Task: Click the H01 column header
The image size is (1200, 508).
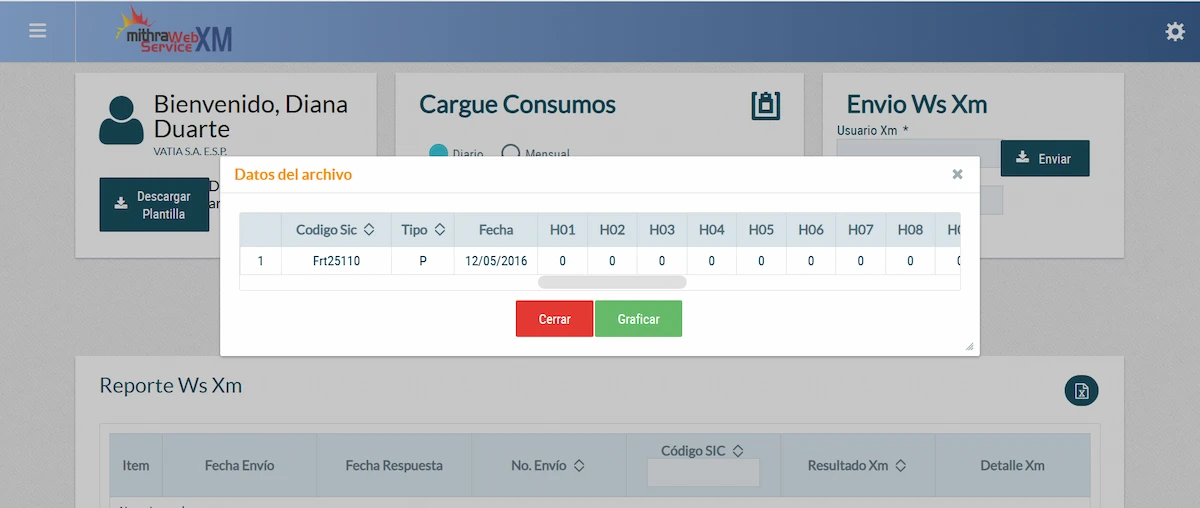Action: point(563,230)
